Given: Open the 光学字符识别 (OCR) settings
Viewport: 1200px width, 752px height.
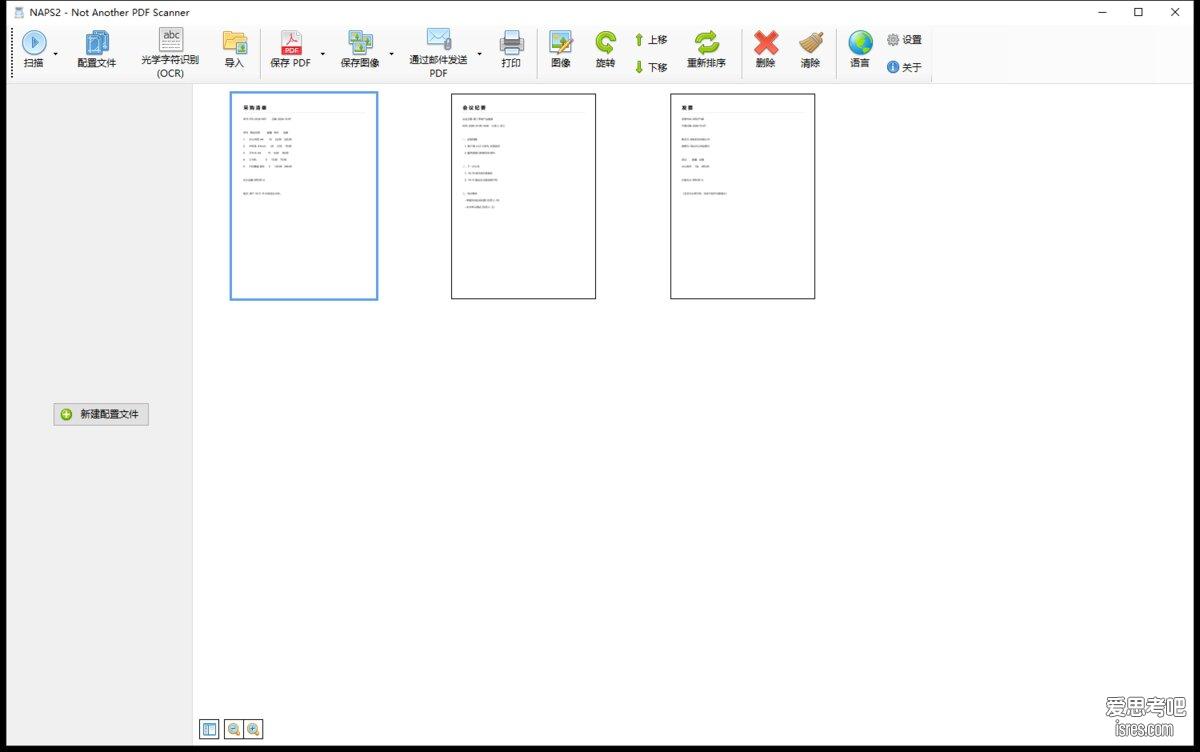Looking at the screenshot, I should pyautogui.click(x=170, y=53).
